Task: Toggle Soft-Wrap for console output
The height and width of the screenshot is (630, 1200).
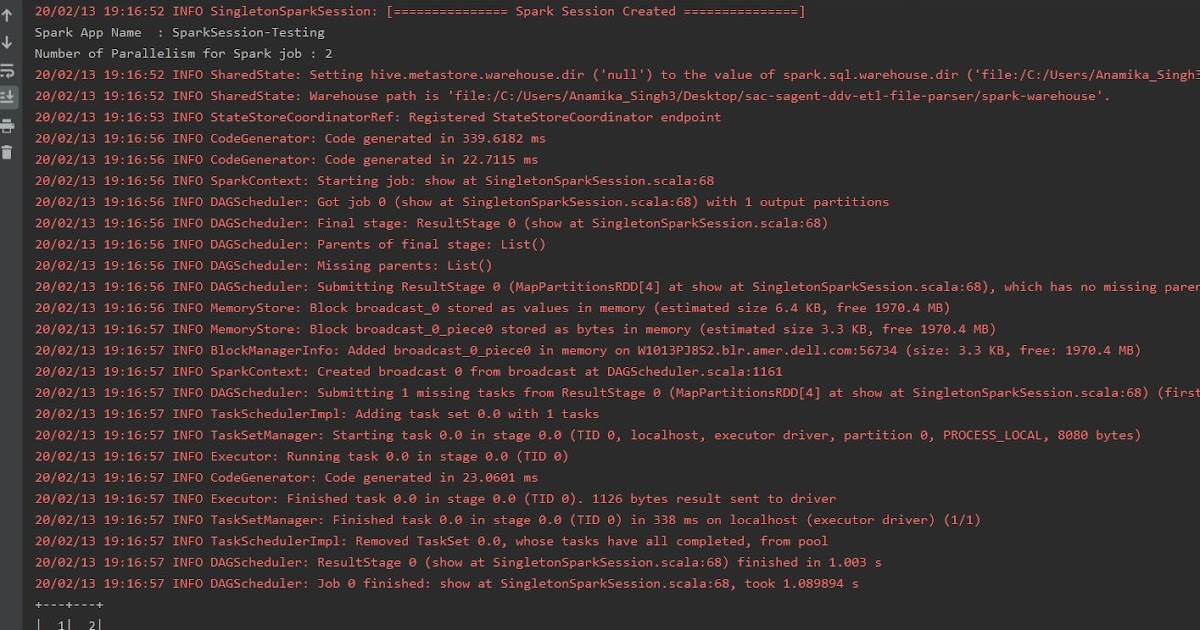Action: click(8, 71)
